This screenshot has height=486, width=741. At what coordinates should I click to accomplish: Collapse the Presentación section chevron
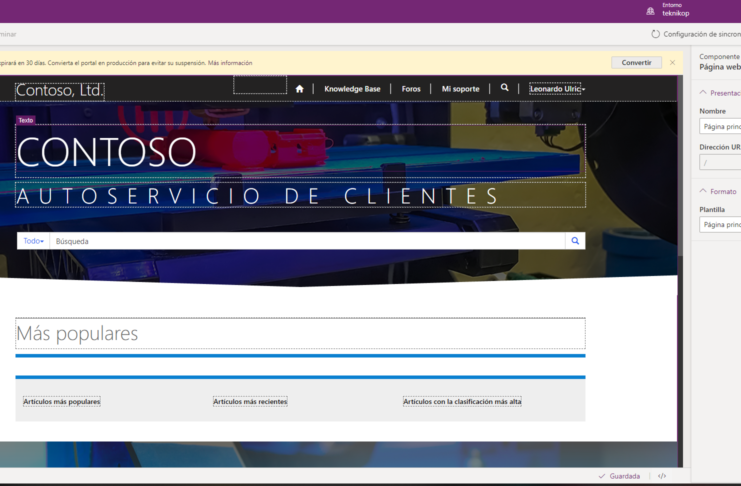point(702,93)
